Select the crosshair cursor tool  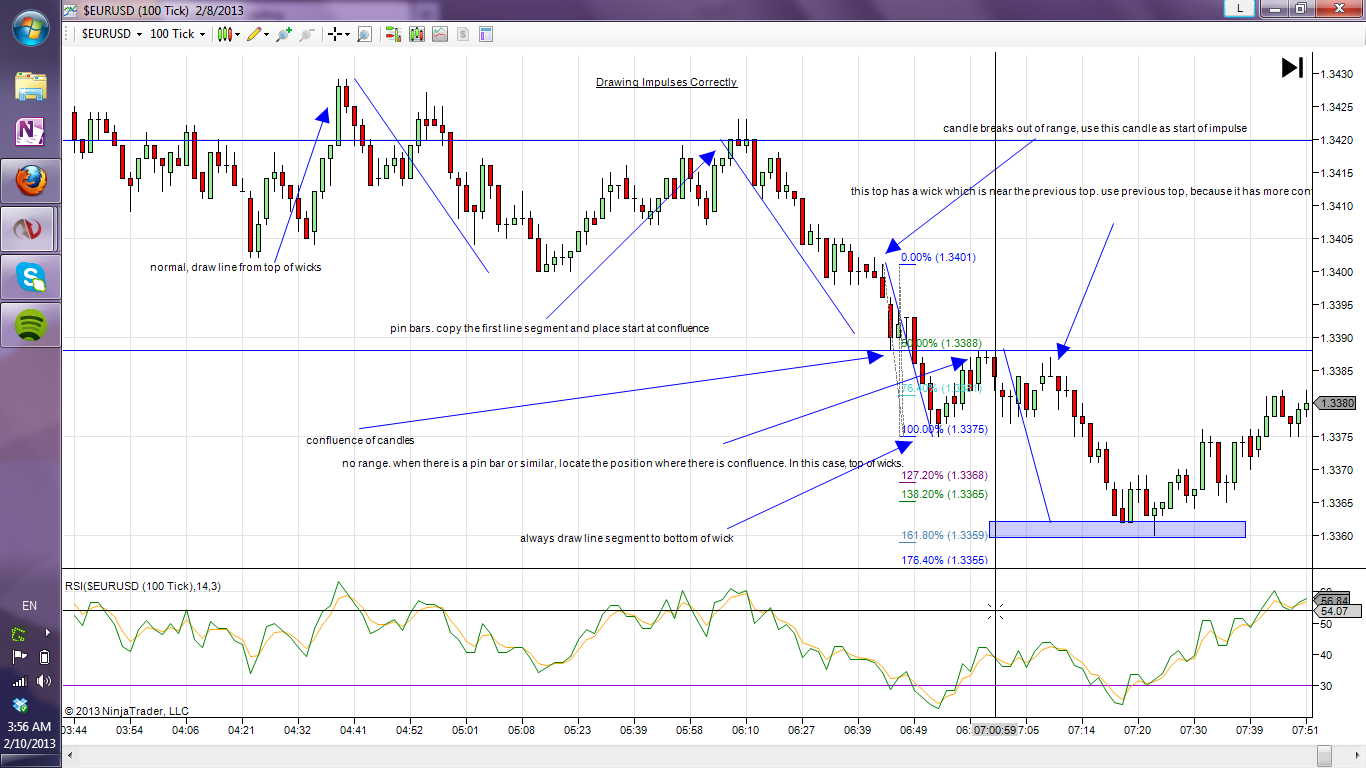[336, 34]
